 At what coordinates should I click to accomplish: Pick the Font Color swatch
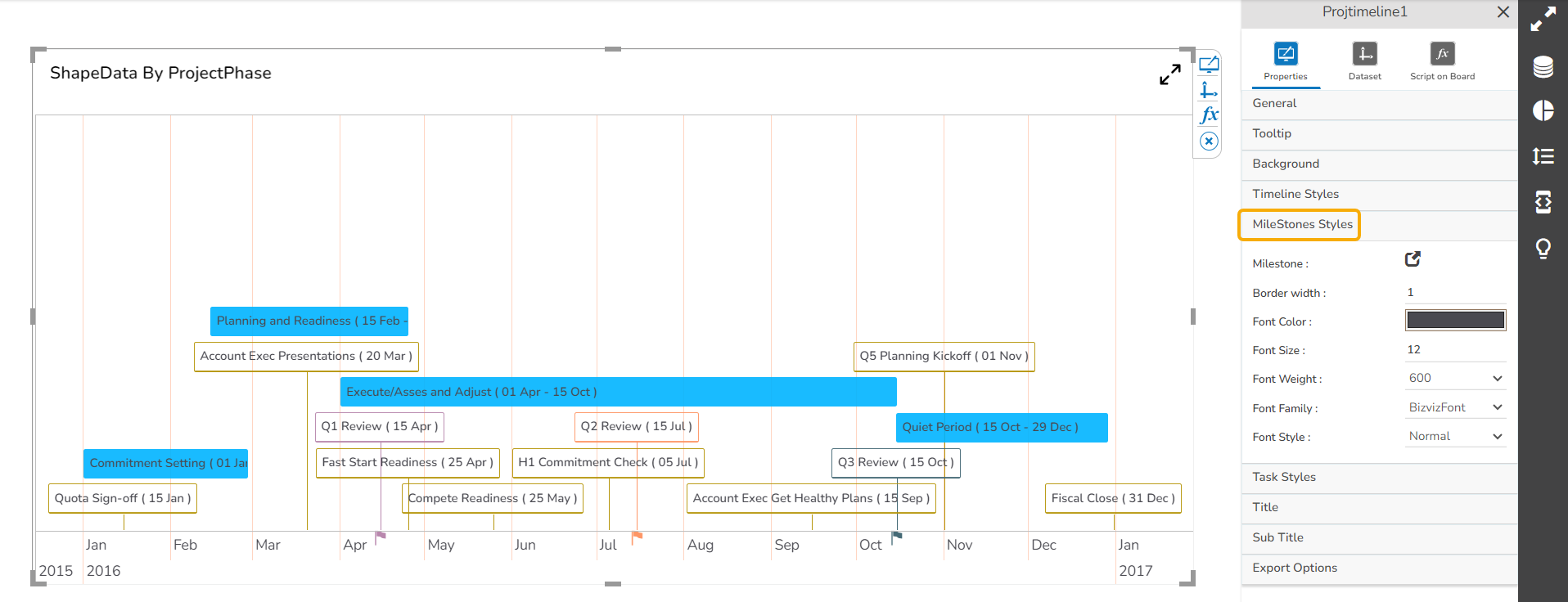(1455, 321)
